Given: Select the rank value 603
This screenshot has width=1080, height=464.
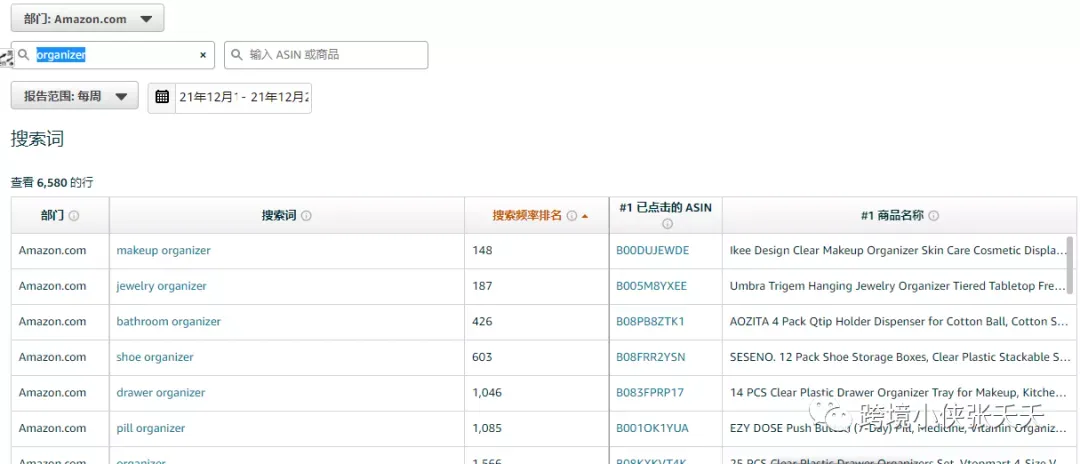Looking at the screenshot, I should 482,357.
